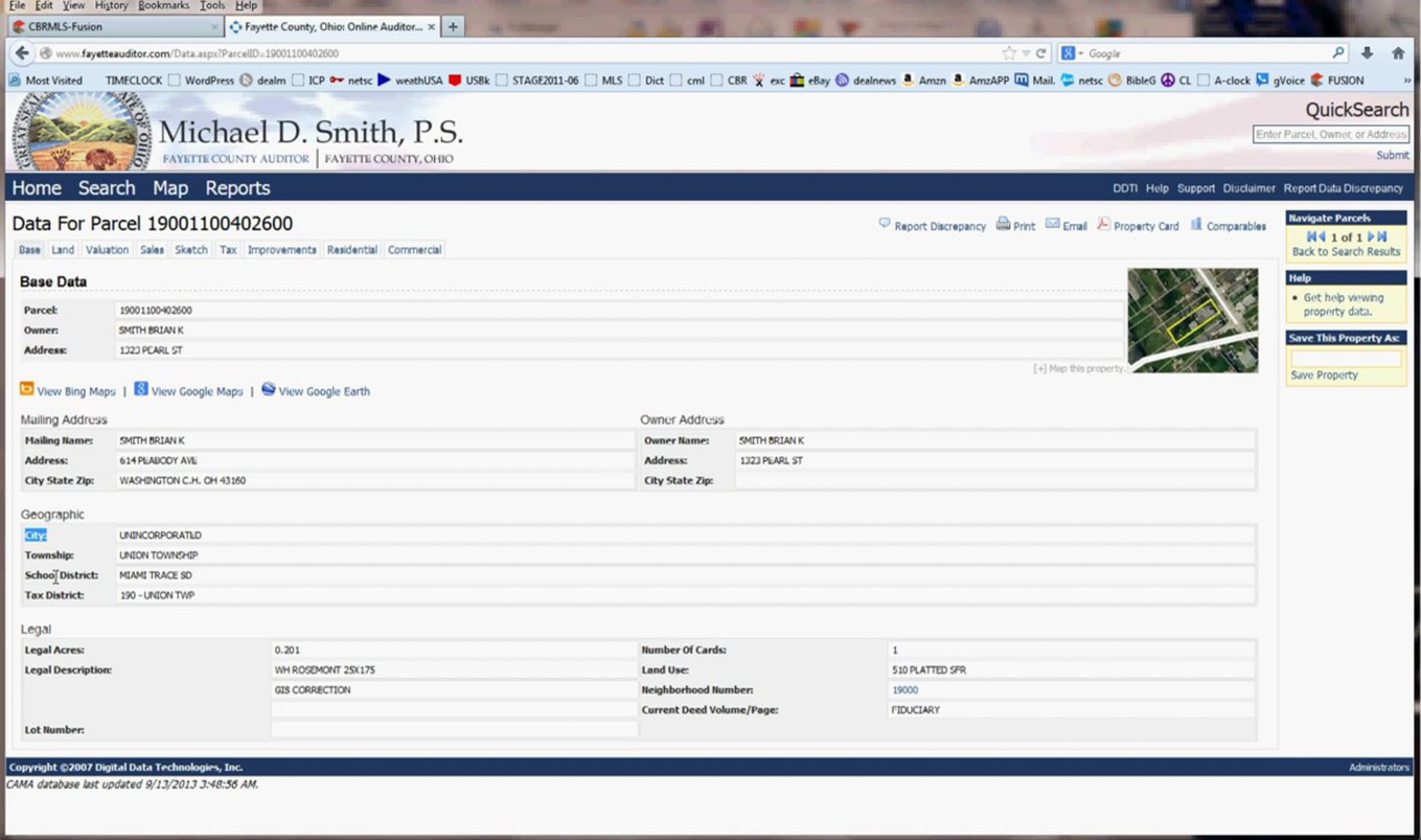Image resolution: width=1421 pixels, height=840 pixels.
Task: Go to Home in the site navigation bar
Action: 37,188
